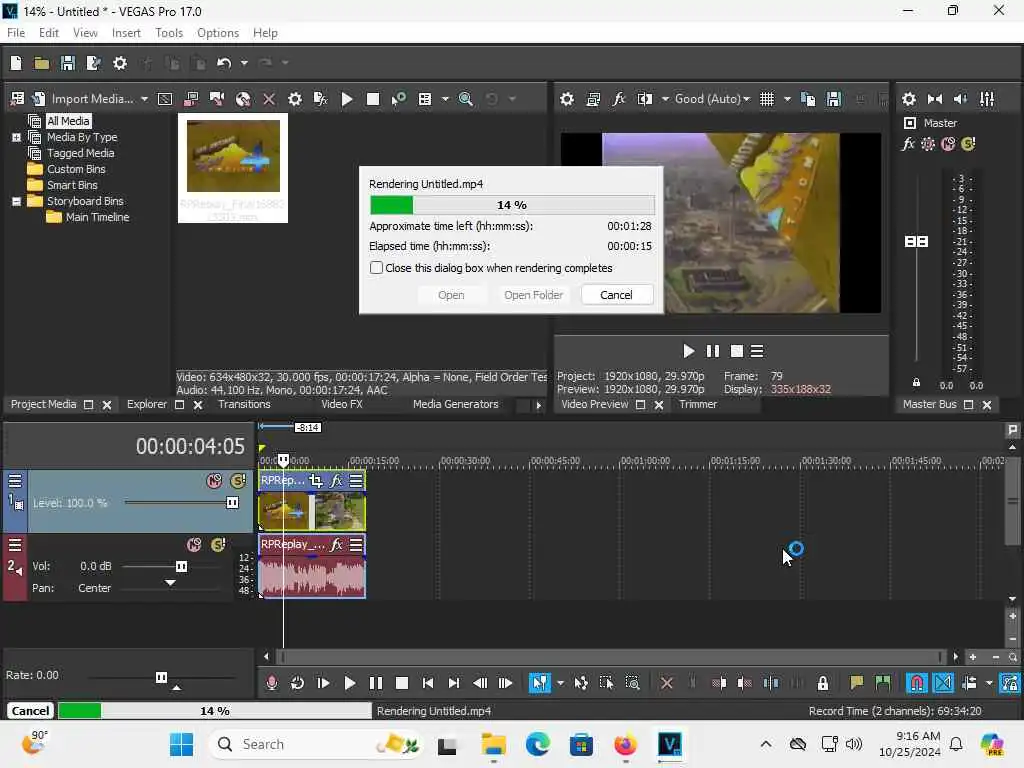Select Main Timeline bin
Viewport: 1024px width, 768px height.
[x=97, y=217]
